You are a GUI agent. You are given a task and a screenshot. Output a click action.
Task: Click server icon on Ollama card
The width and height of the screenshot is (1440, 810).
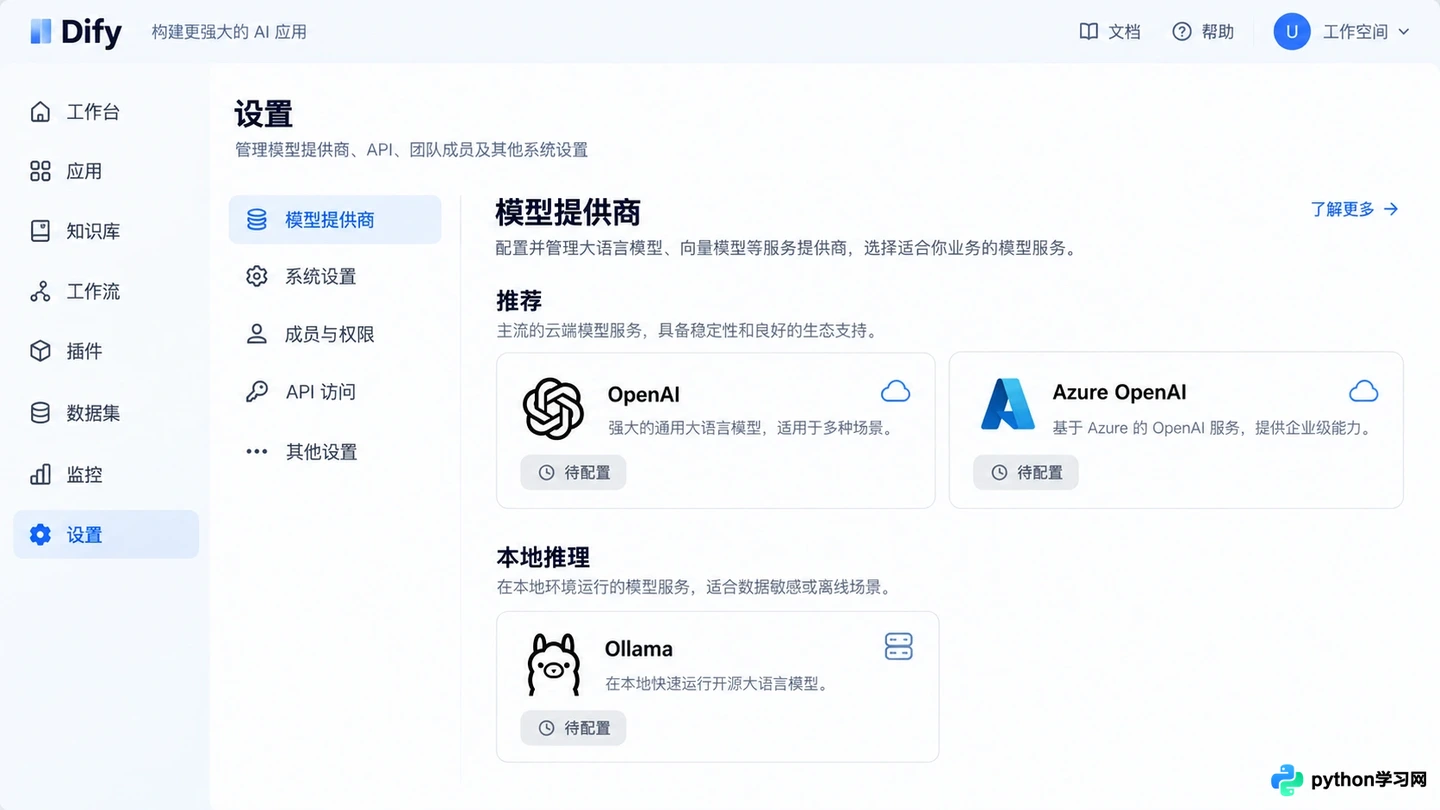pyautogui.click(x=899, y=647)
